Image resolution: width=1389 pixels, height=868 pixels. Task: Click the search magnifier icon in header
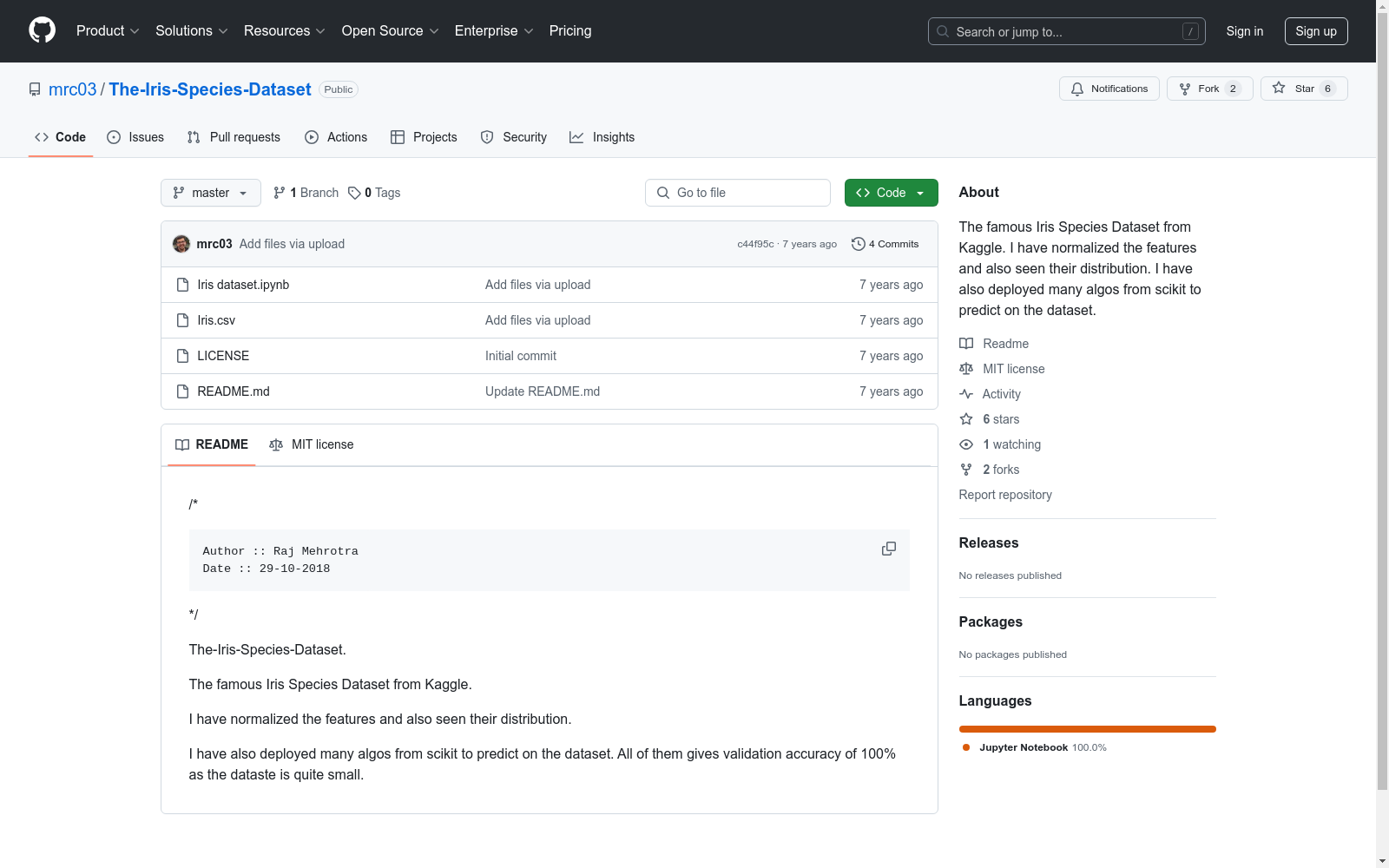pos(943,31)
